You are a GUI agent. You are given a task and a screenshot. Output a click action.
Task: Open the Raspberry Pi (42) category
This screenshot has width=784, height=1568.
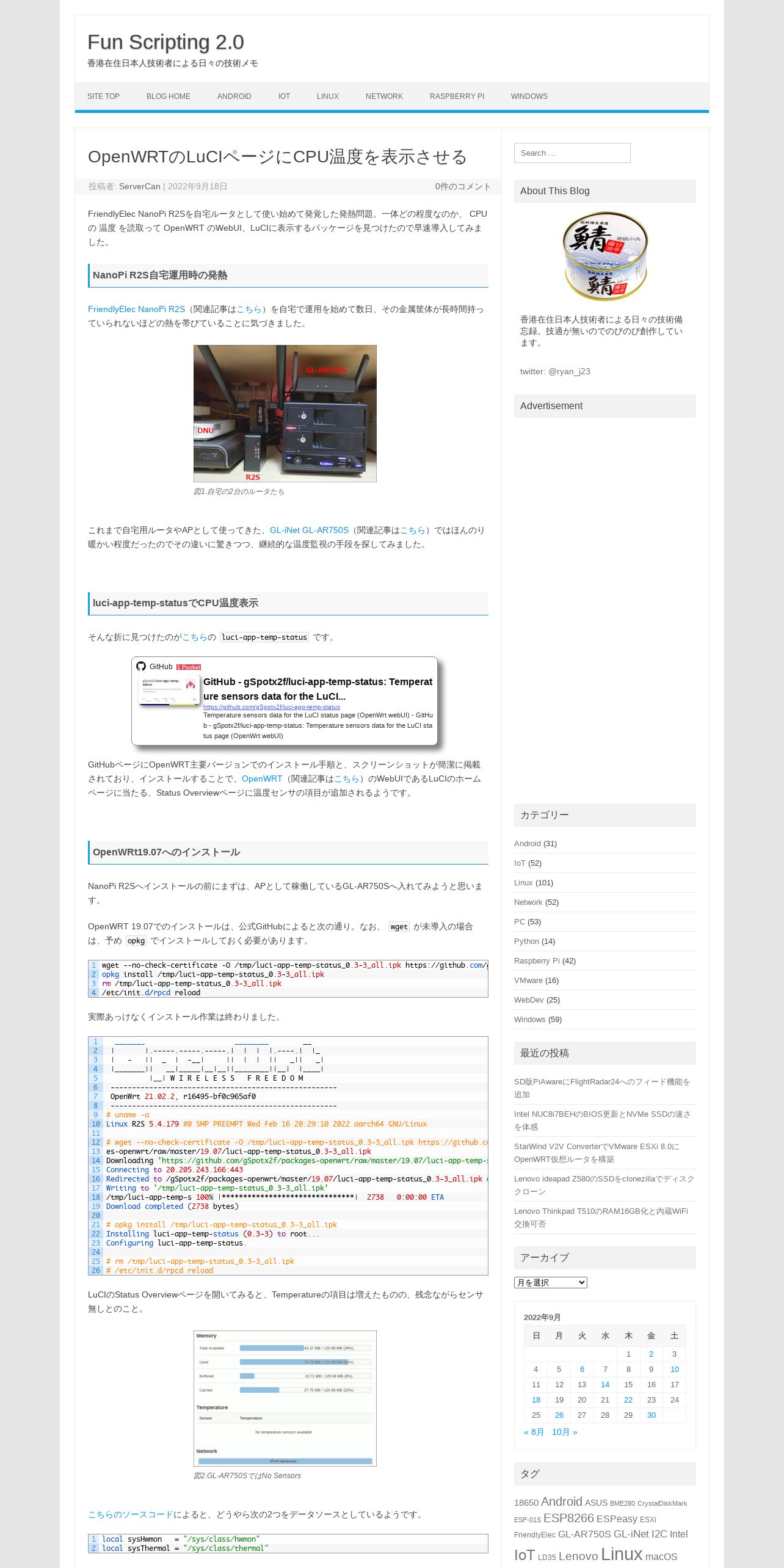tap(537, 961)
